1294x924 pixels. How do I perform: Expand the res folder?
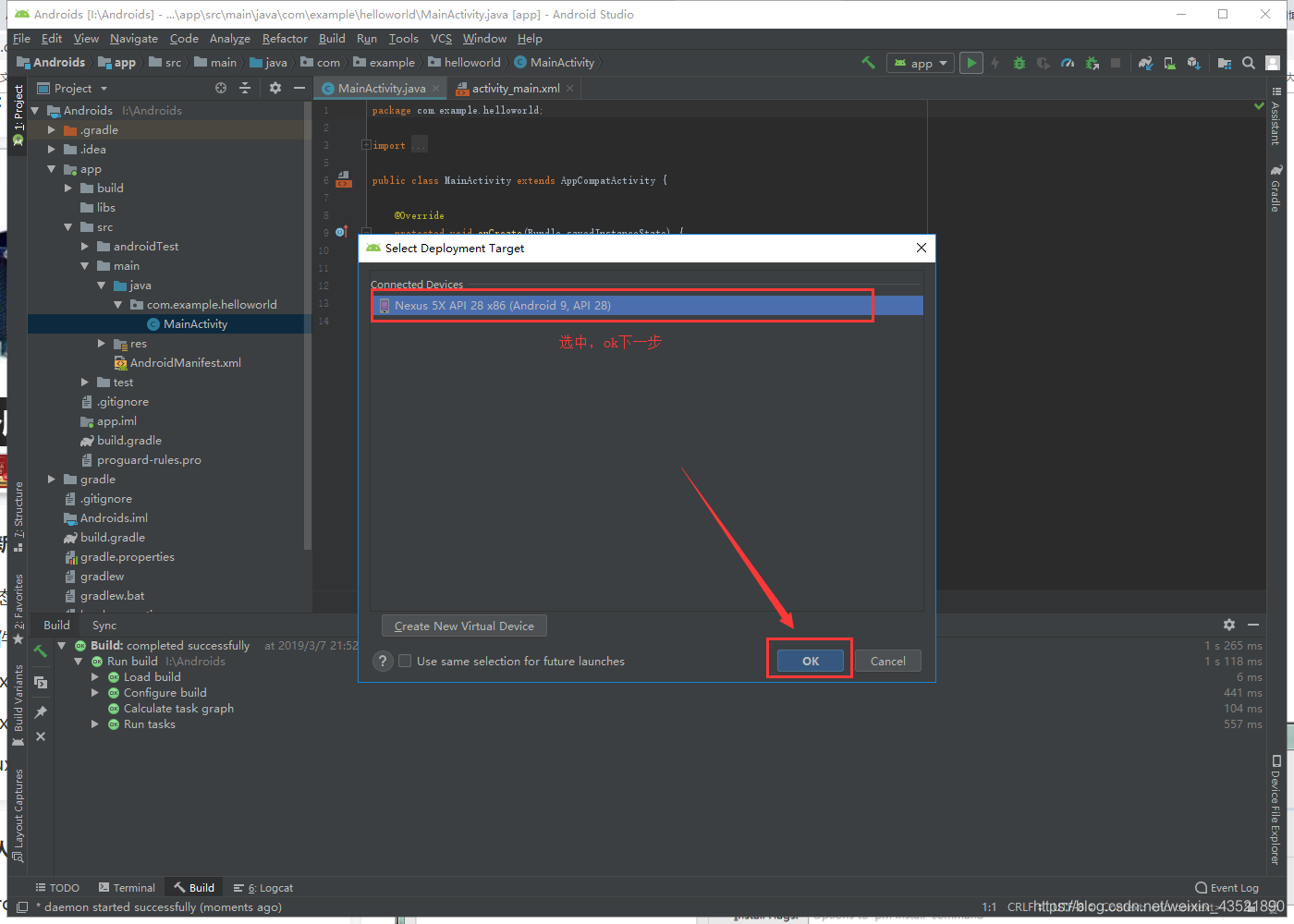[102, 344]
